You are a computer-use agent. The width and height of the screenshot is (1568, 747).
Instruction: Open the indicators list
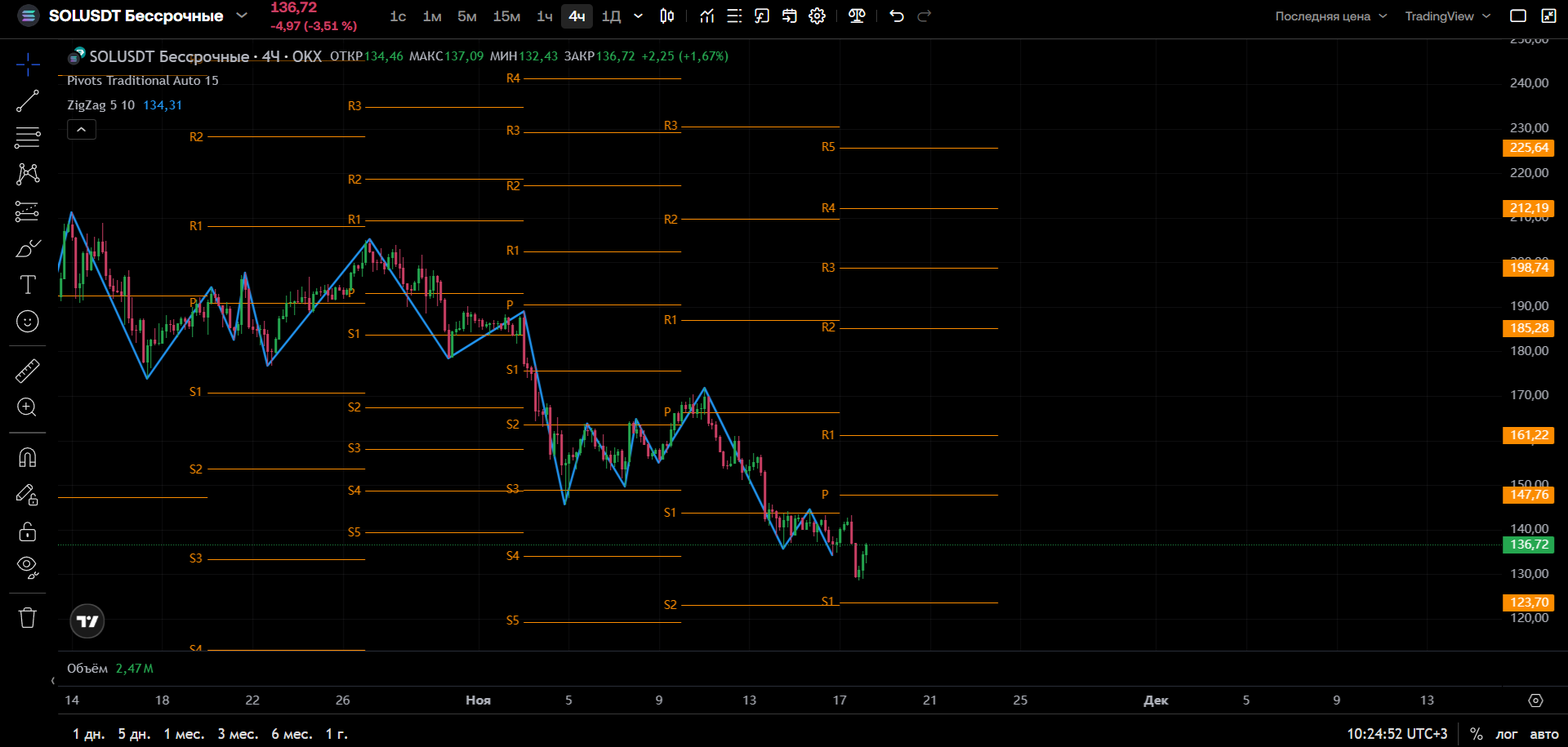point(707,16)
